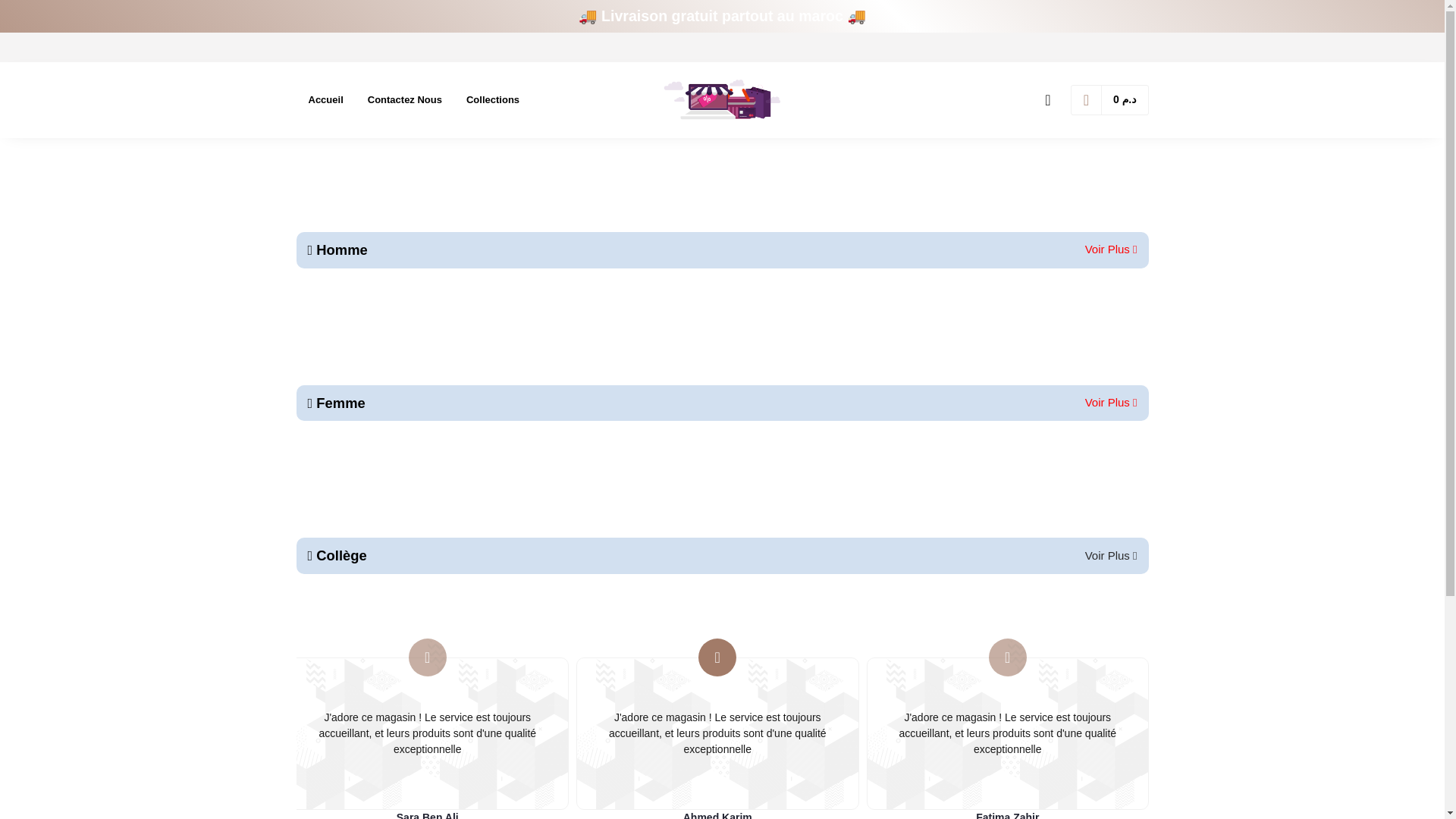Screen dimensions: 1456x819
Task: Expand Homme section with Voir Plus
Action: click(1110, 249)
